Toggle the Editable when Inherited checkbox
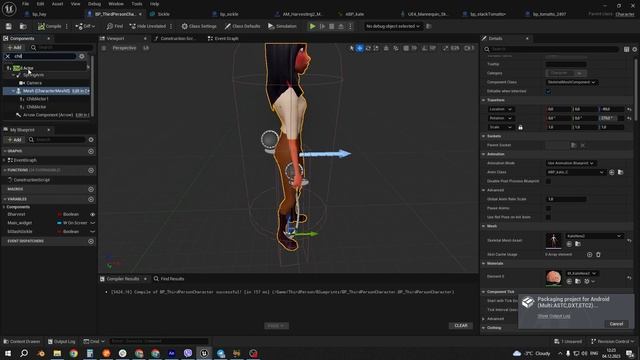This screenshot has height=360, width=640. pos(548,91)
